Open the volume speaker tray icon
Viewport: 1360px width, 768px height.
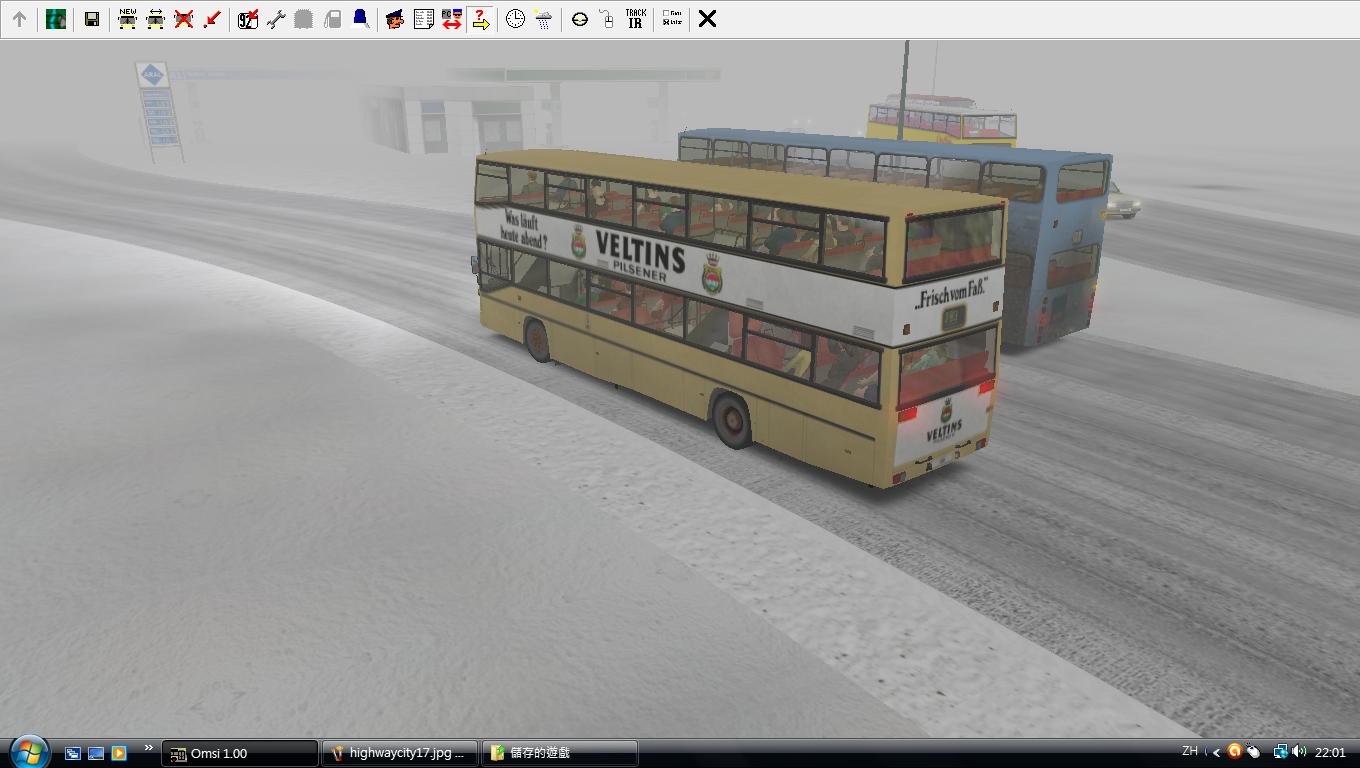[x=1299, y=752]
